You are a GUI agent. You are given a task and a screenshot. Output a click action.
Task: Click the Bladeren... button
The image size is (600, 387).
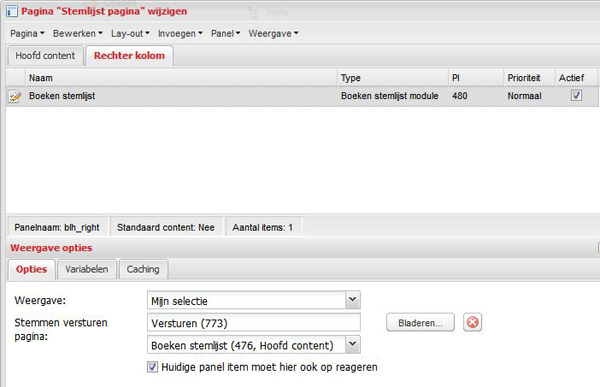coord(420,323)
